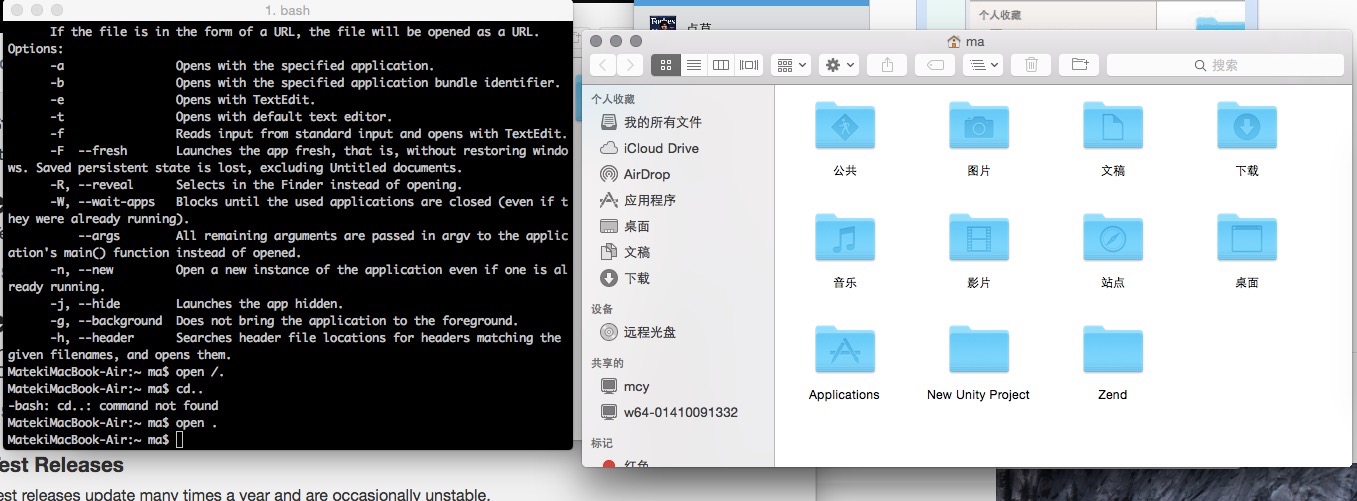Click the 共享的 sidebar section header
The height and width of the screenshot is (501, 1357).
point(607,363)
